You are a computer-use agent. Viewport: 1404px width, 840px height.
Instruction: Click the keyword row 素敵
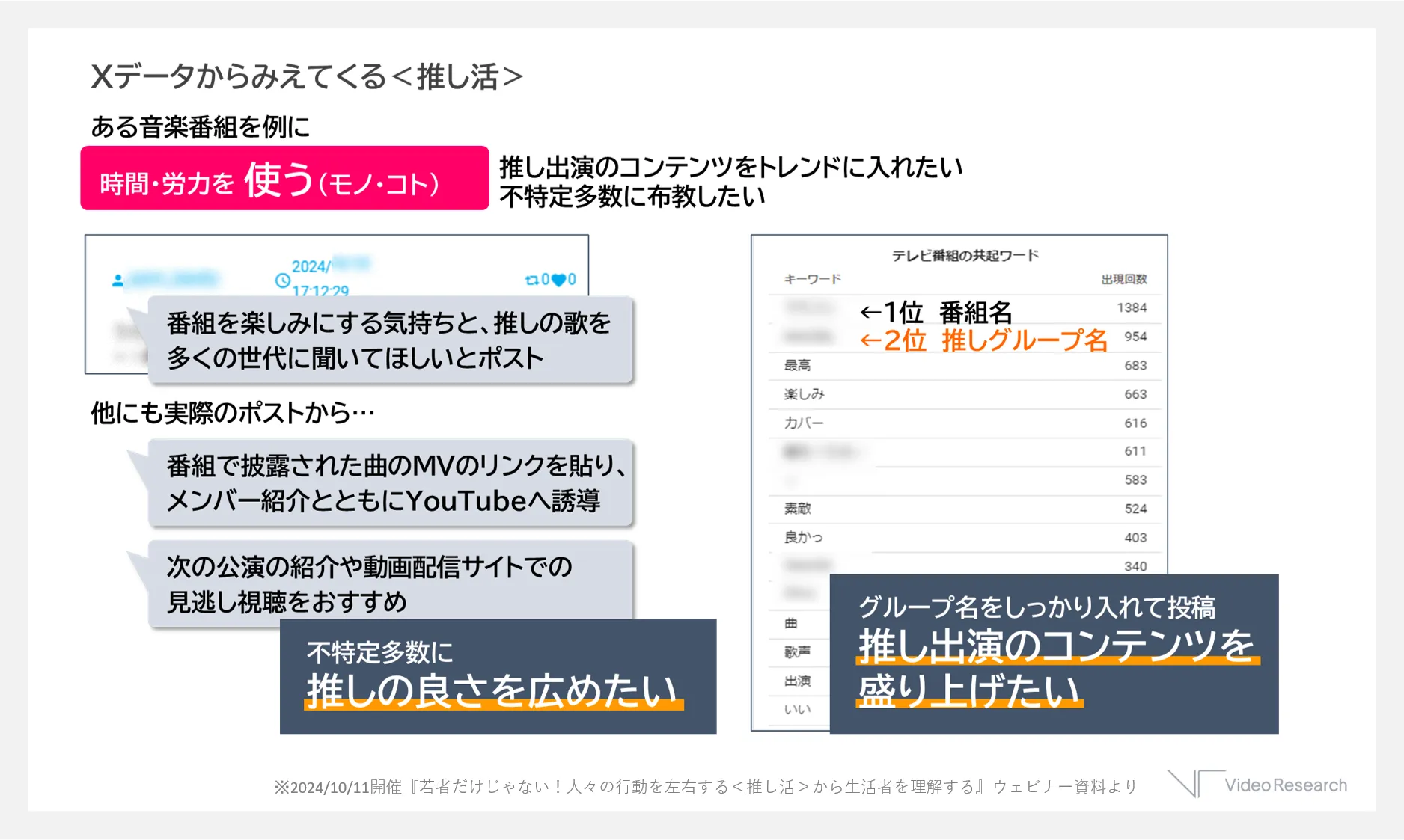[965, 509]
